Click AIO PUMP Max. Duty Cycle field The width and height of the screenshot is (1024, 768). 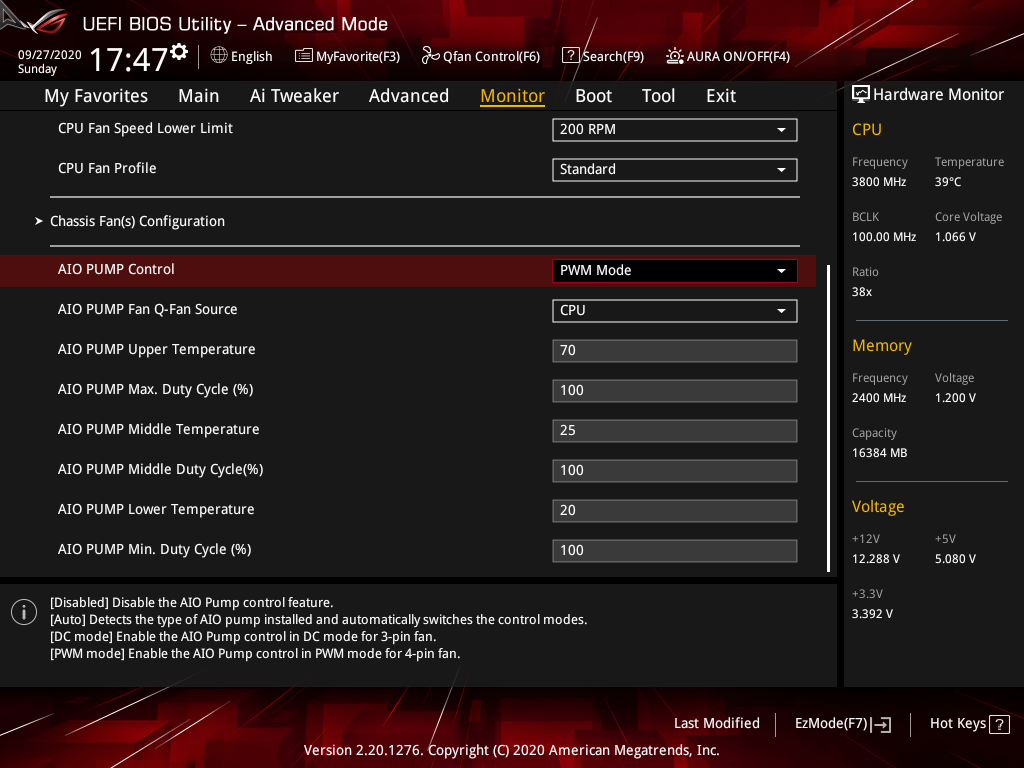(x=675, y=391)
